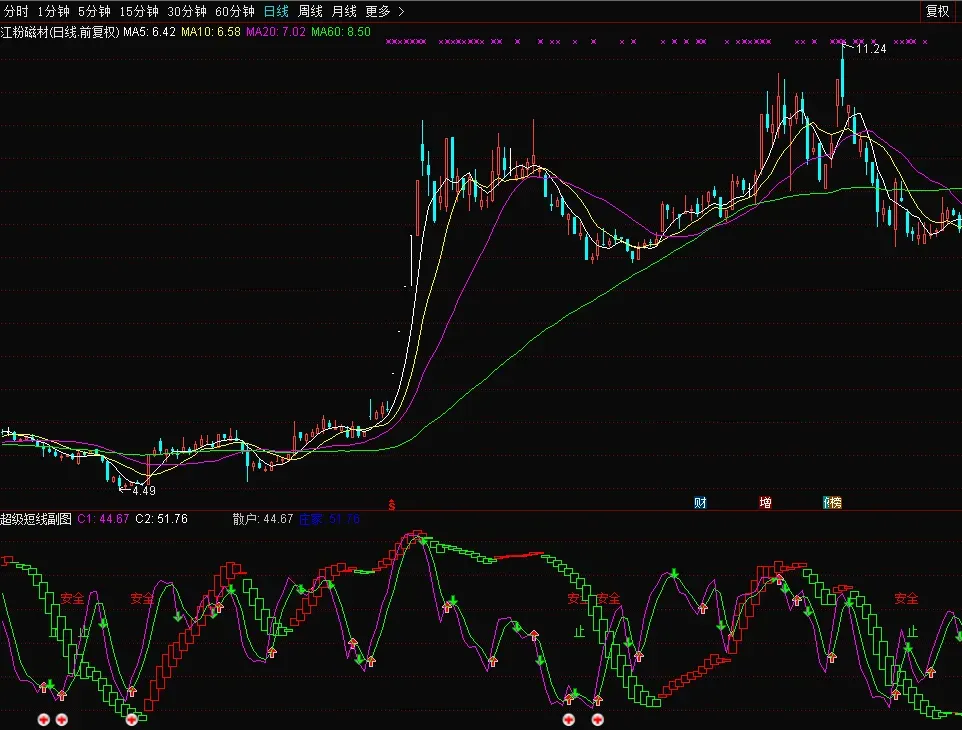Open the 复权 adjustment button
This screenshot has width=962, height=730.
click(937, 11)
